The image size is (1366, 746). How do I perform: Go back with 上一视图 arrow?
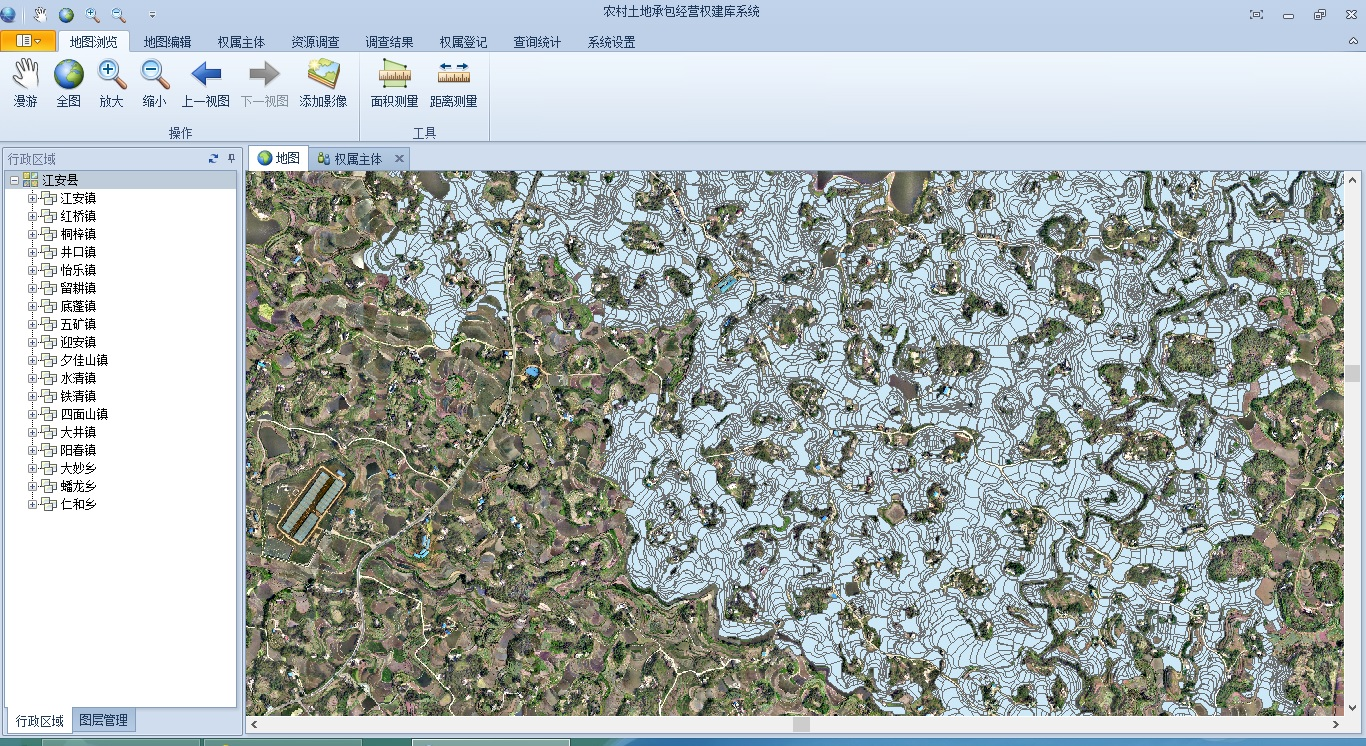(x=205, y=83)
